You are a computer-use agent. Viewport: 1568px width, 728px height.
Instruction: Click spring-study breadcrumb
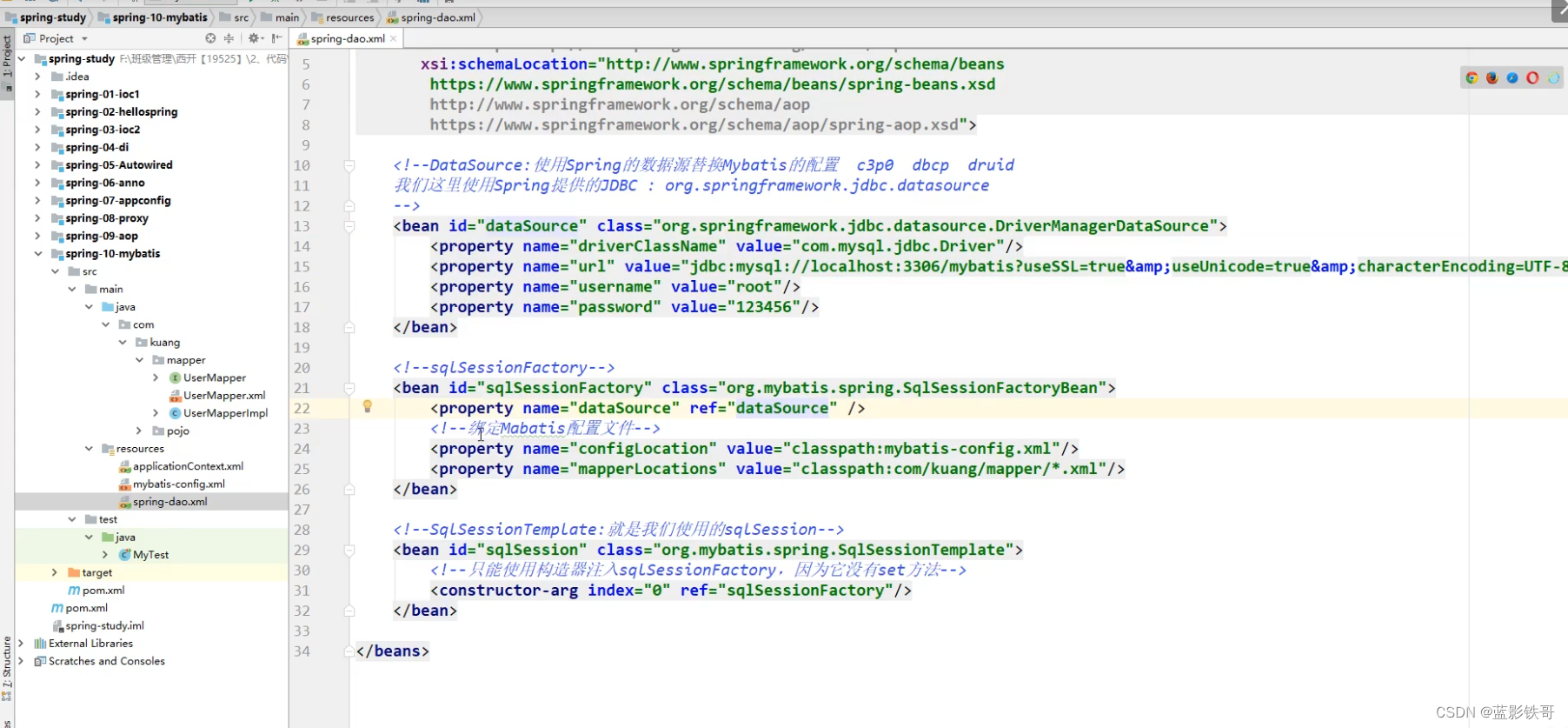click(46, 17)
